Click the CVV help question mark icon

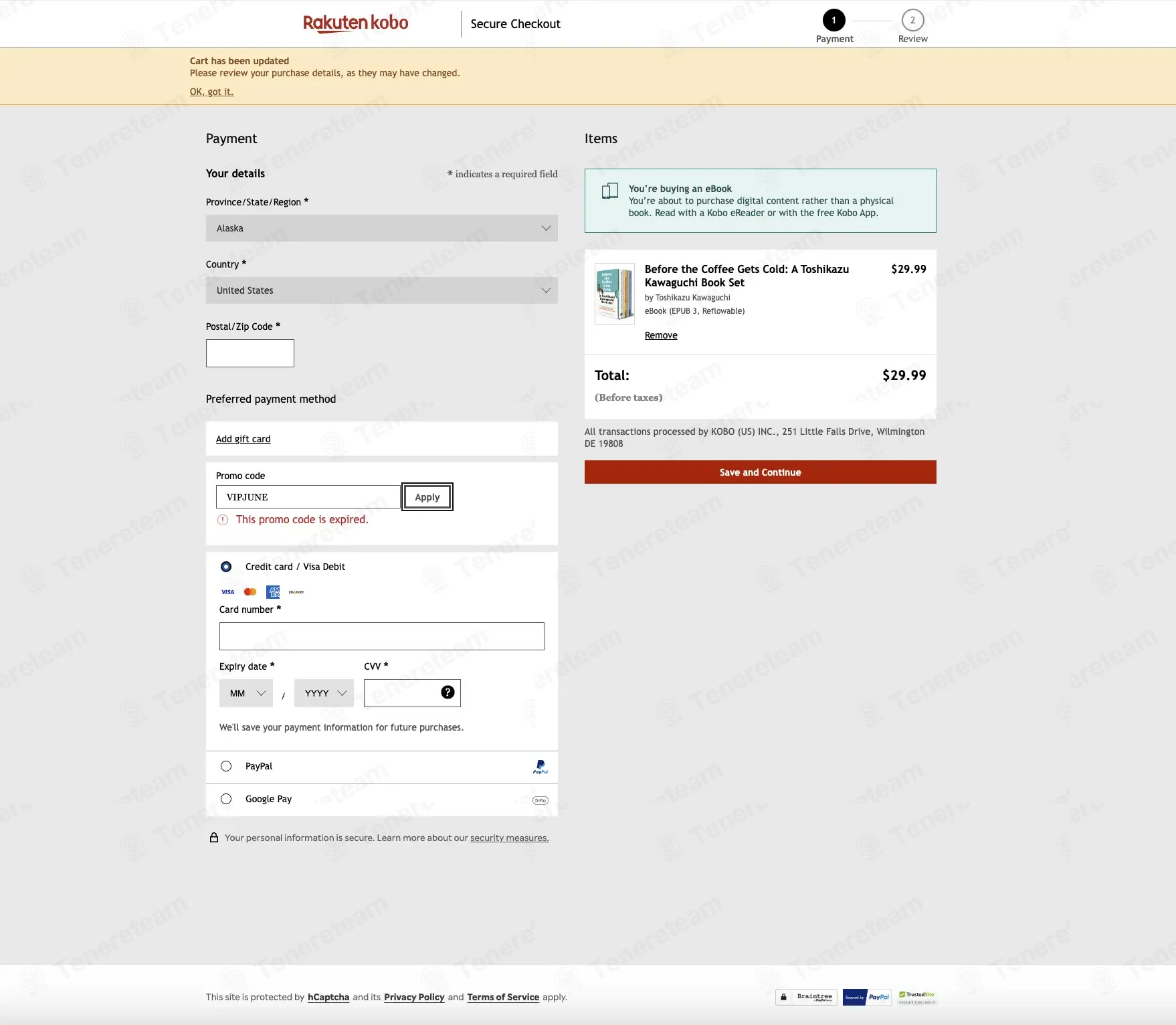tap(448, 692)
